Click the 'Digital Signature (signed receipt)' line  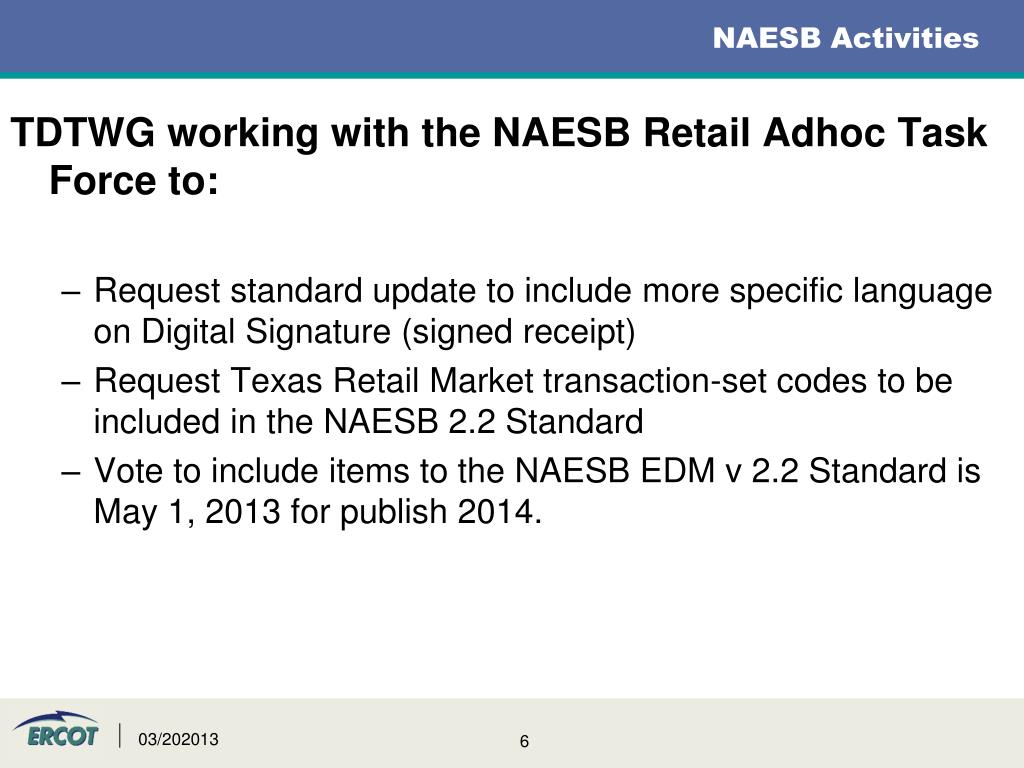coord(364,332)
